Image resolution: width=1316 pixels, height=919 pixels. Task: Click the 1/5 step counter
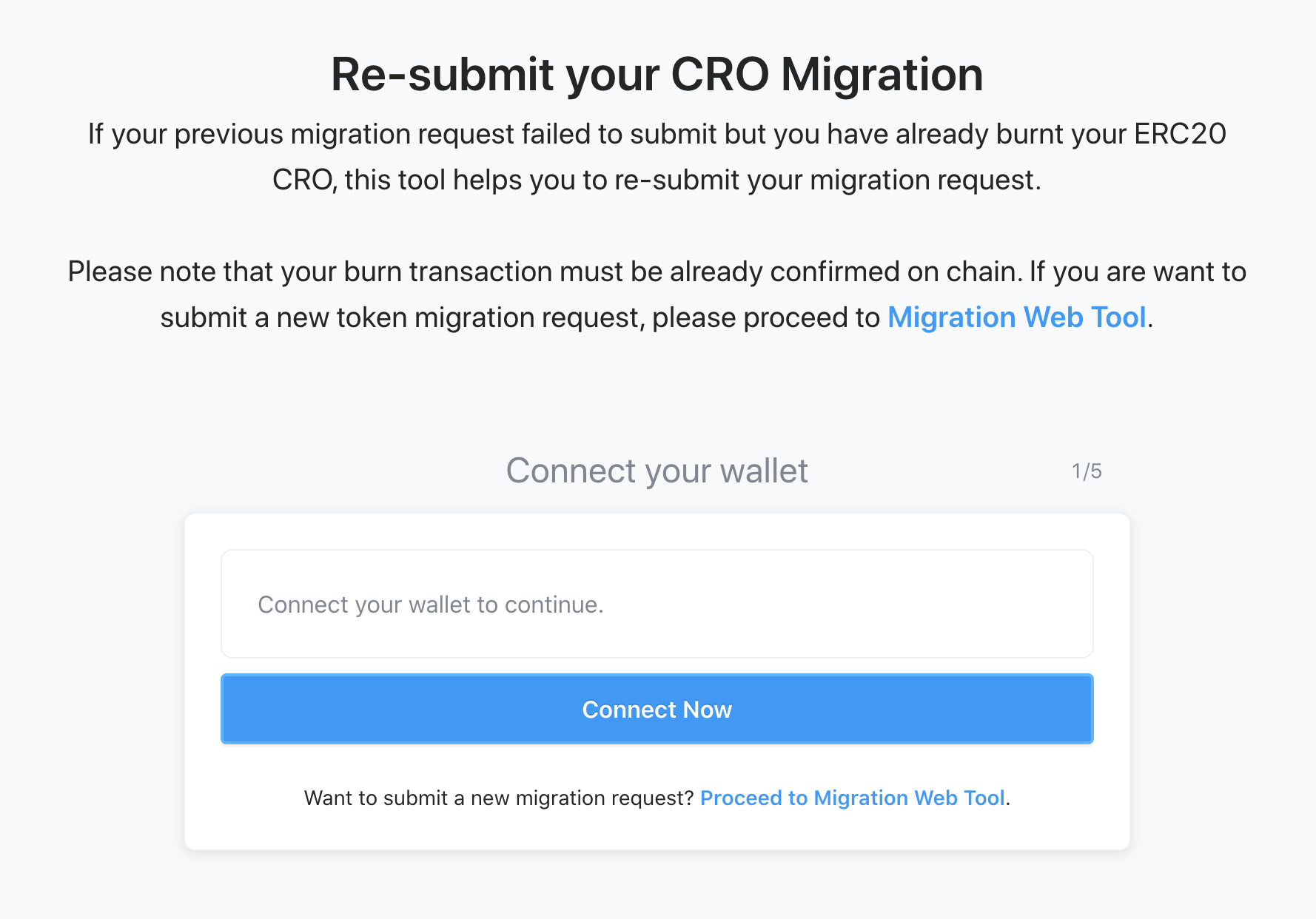pos(1087,471)
